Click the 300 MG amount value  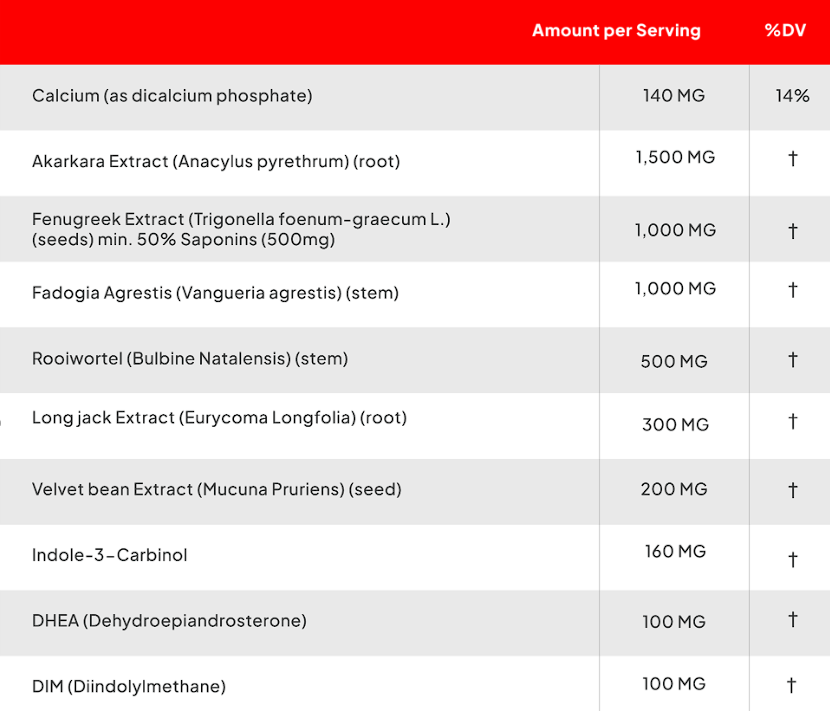(675, 425)
